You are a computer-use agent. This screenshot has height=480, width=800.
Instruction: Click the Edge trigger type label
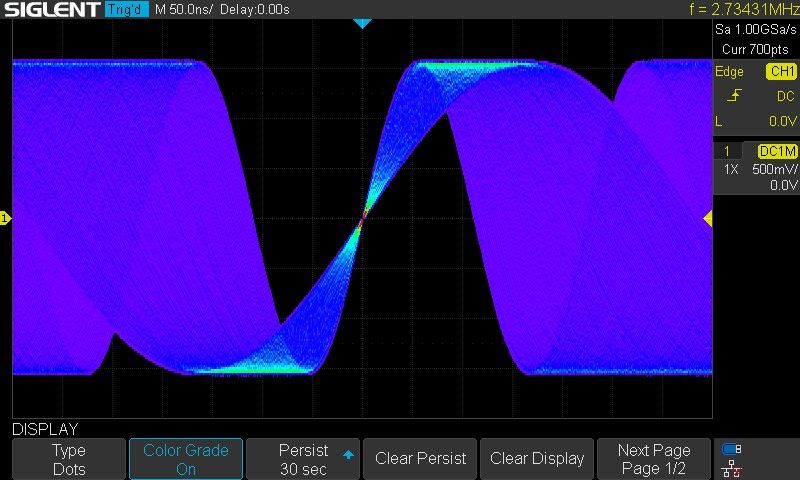pyautogui.click(x=729, y=72)
